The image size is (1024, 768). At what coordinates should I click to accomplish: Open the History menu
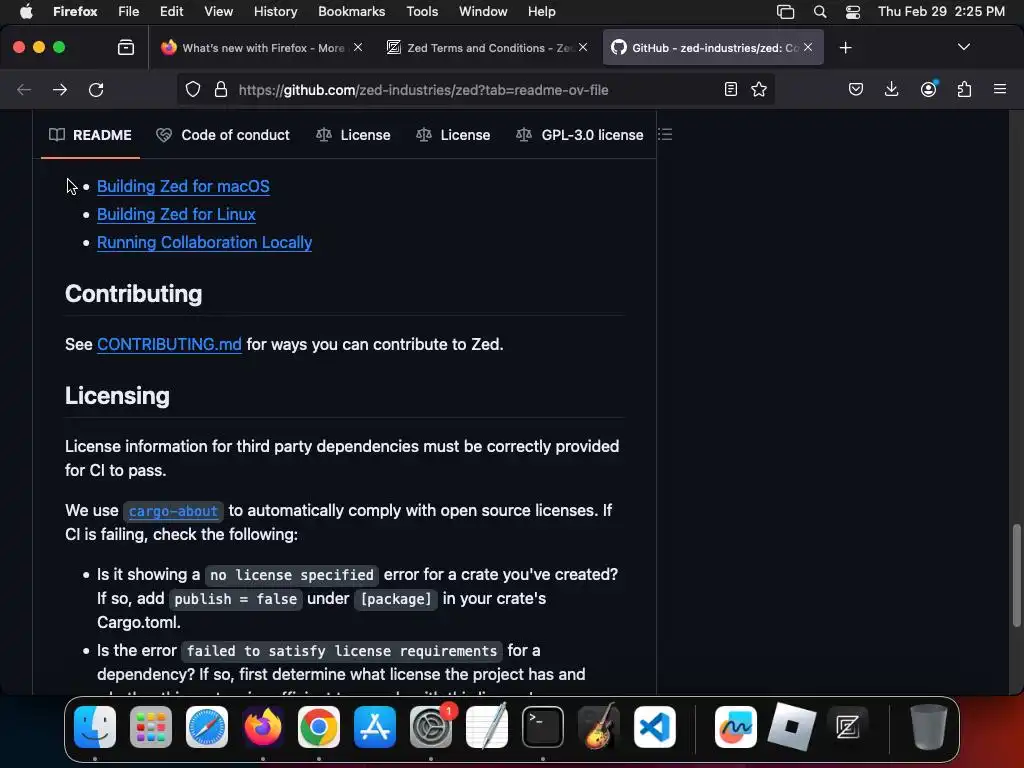pyautogui.click(x=275, y=12)
